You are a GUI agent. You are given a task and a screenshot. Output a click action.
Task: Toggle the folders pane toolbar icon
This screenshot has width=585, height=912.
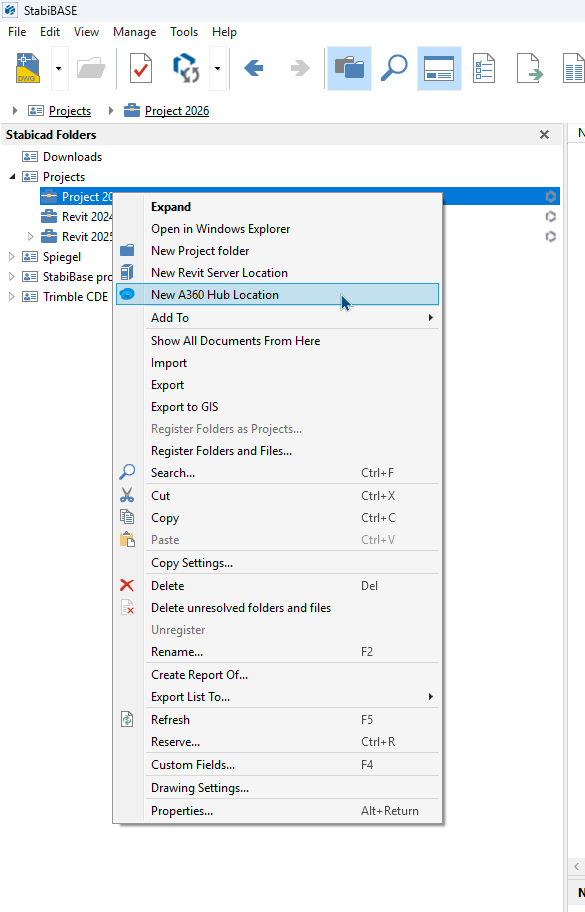(349, 69)
